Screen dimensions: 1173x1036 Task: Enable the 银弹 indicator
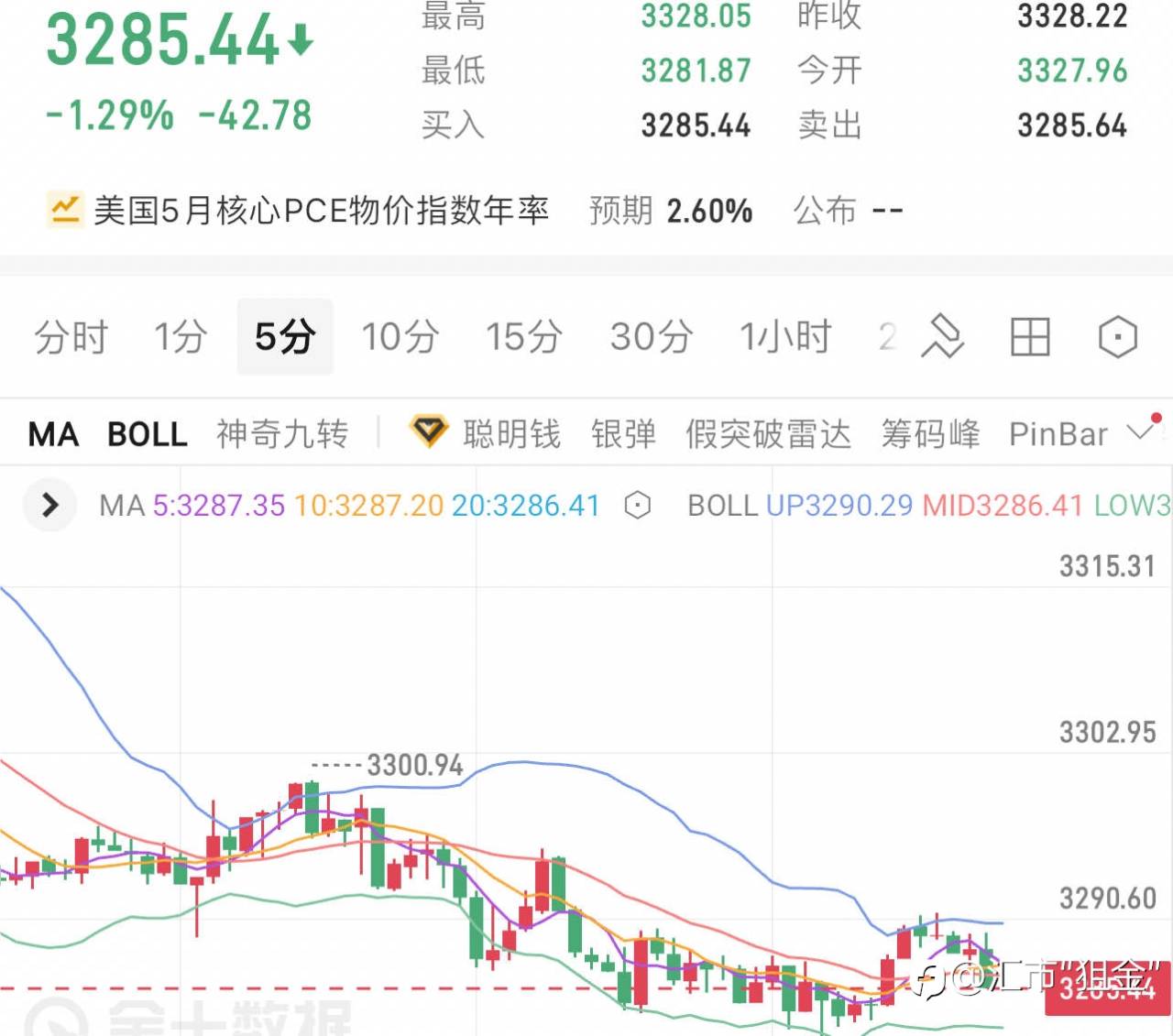click(623, 433)
